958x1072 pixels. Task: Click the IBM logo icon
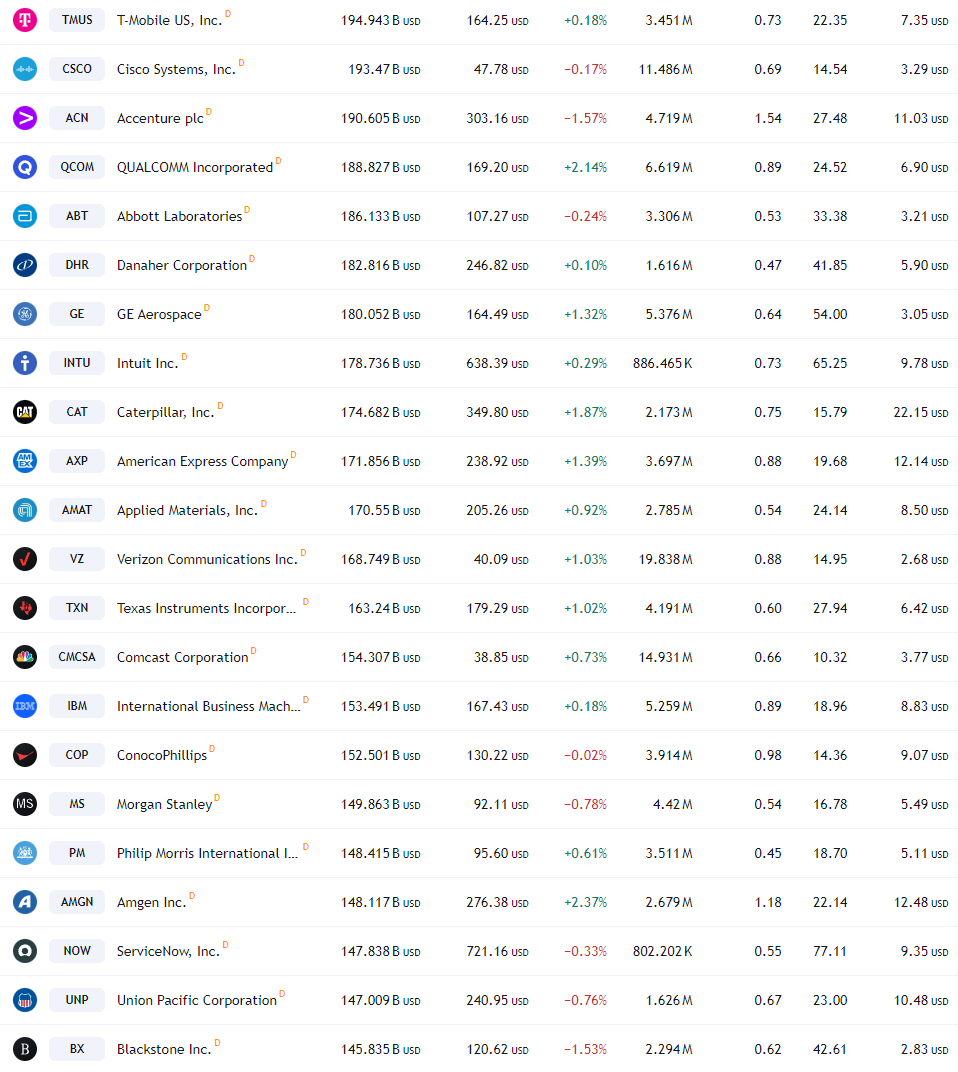[25, 706]
